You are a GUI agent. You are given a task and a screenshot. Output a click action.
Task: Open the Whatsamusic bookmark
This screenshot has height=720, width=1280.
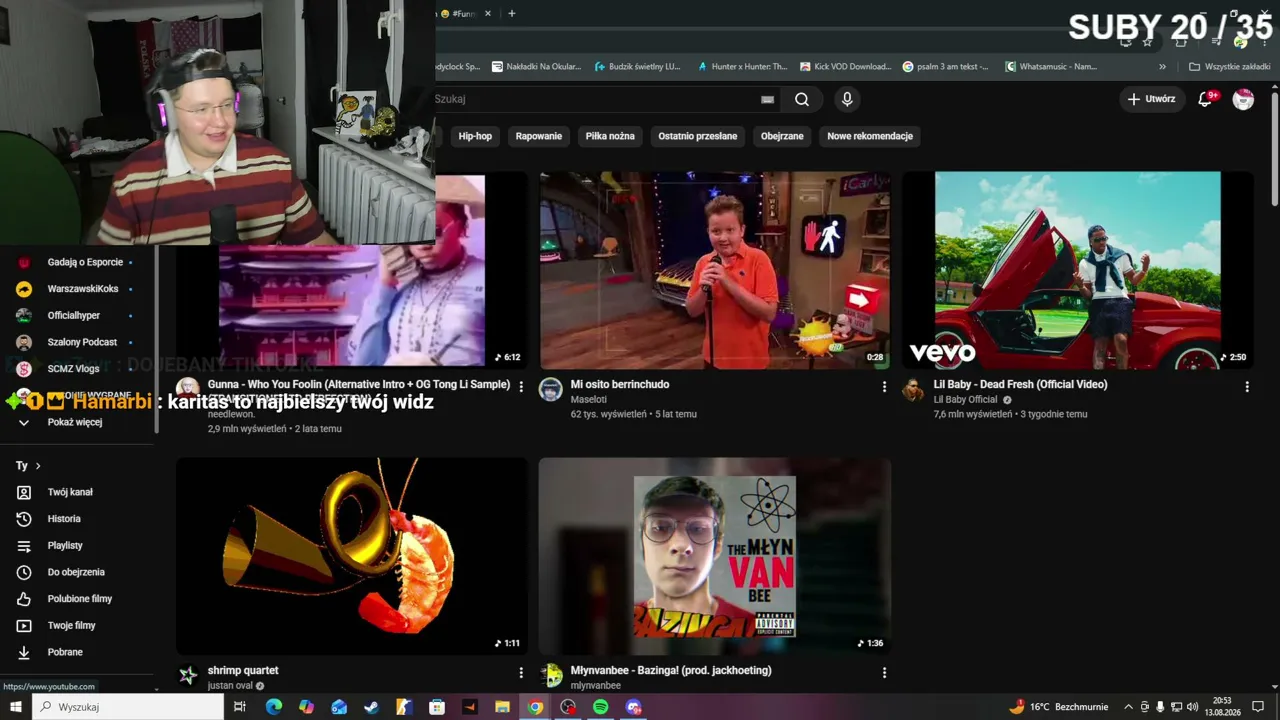click(x=1051, y=67)
